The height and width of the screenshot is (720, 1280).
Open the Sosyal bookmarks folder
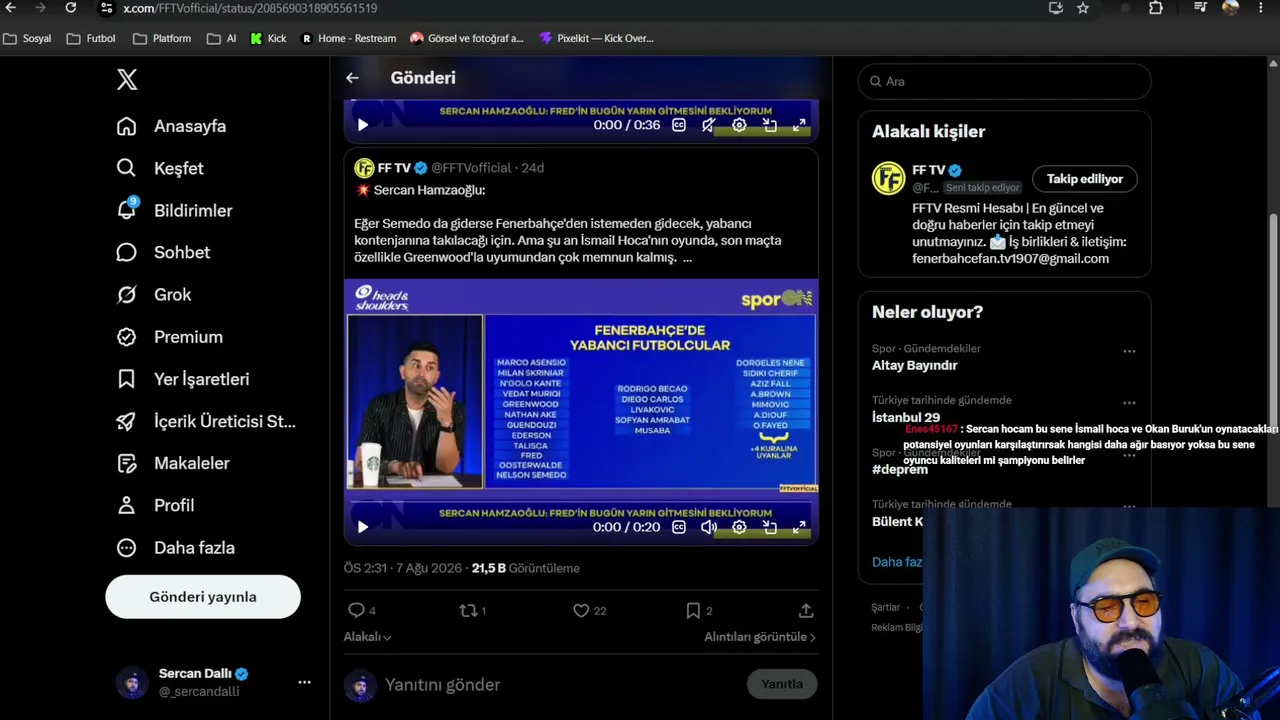(27, 39)
